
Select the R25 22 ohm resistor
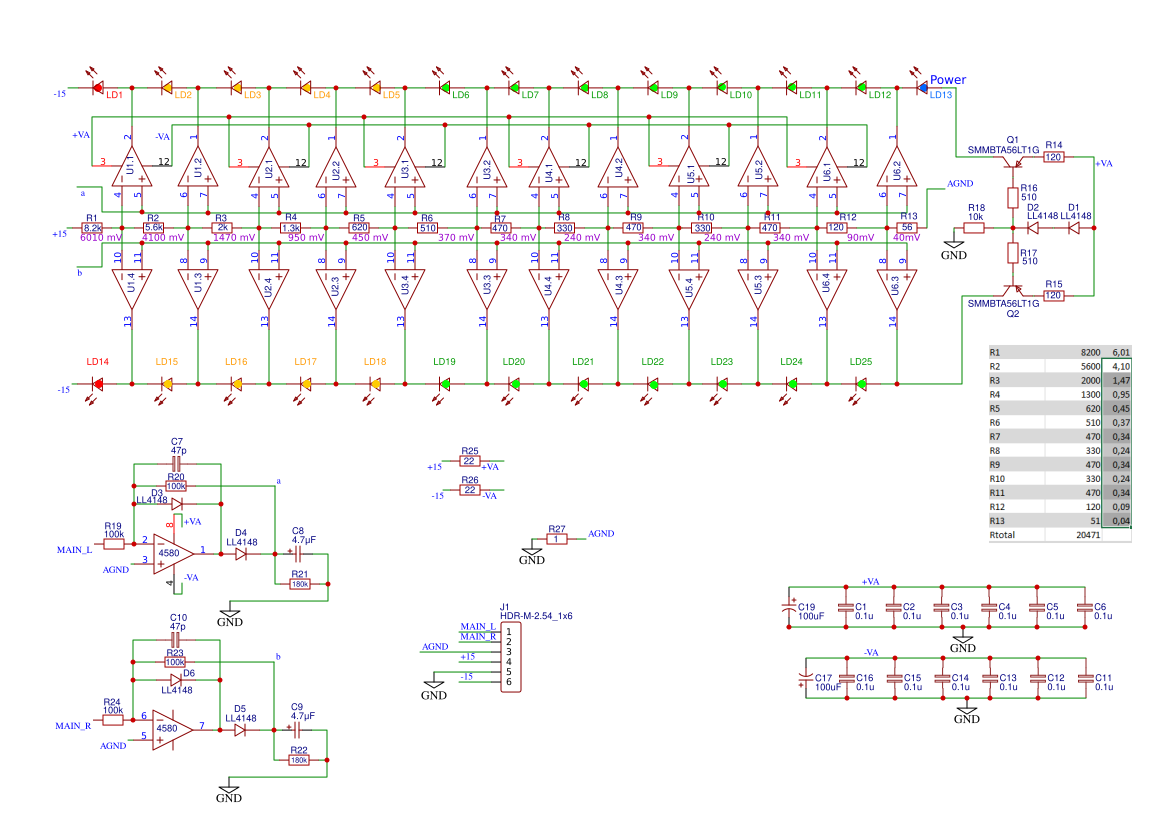[469, 461]
